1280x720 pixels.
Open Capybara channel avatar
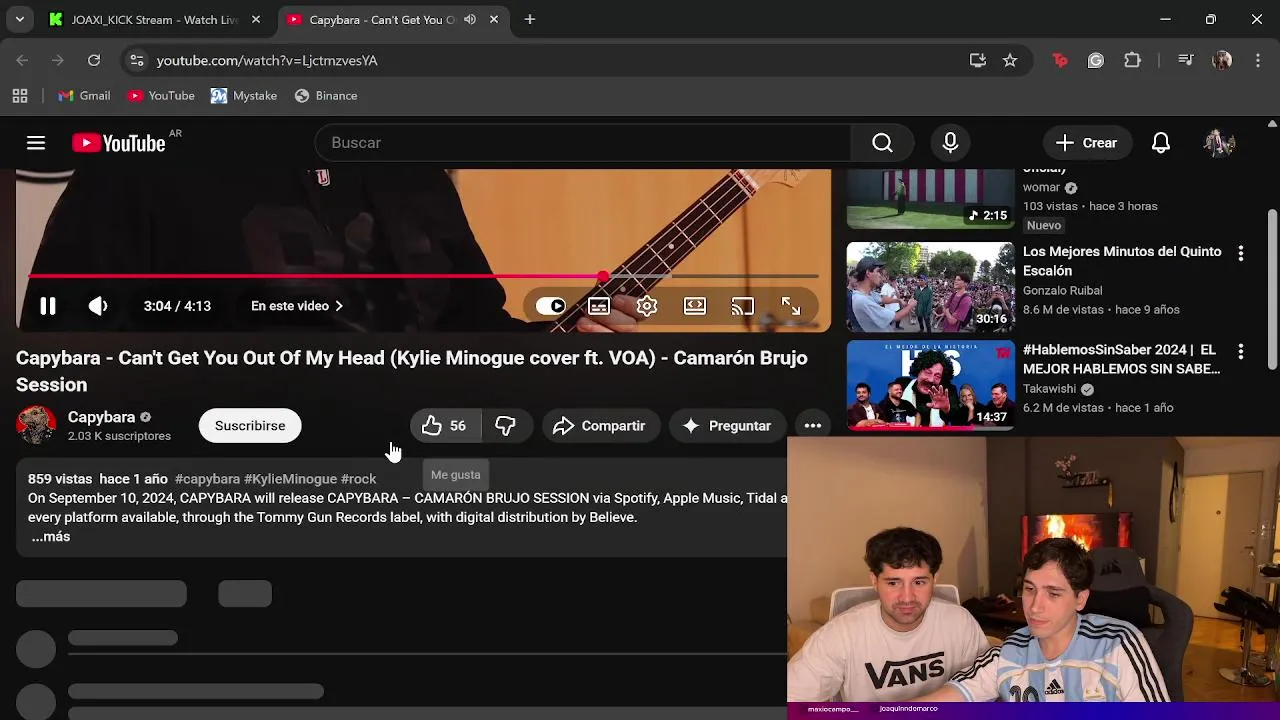pyautogui.click(x=36, y=425)
